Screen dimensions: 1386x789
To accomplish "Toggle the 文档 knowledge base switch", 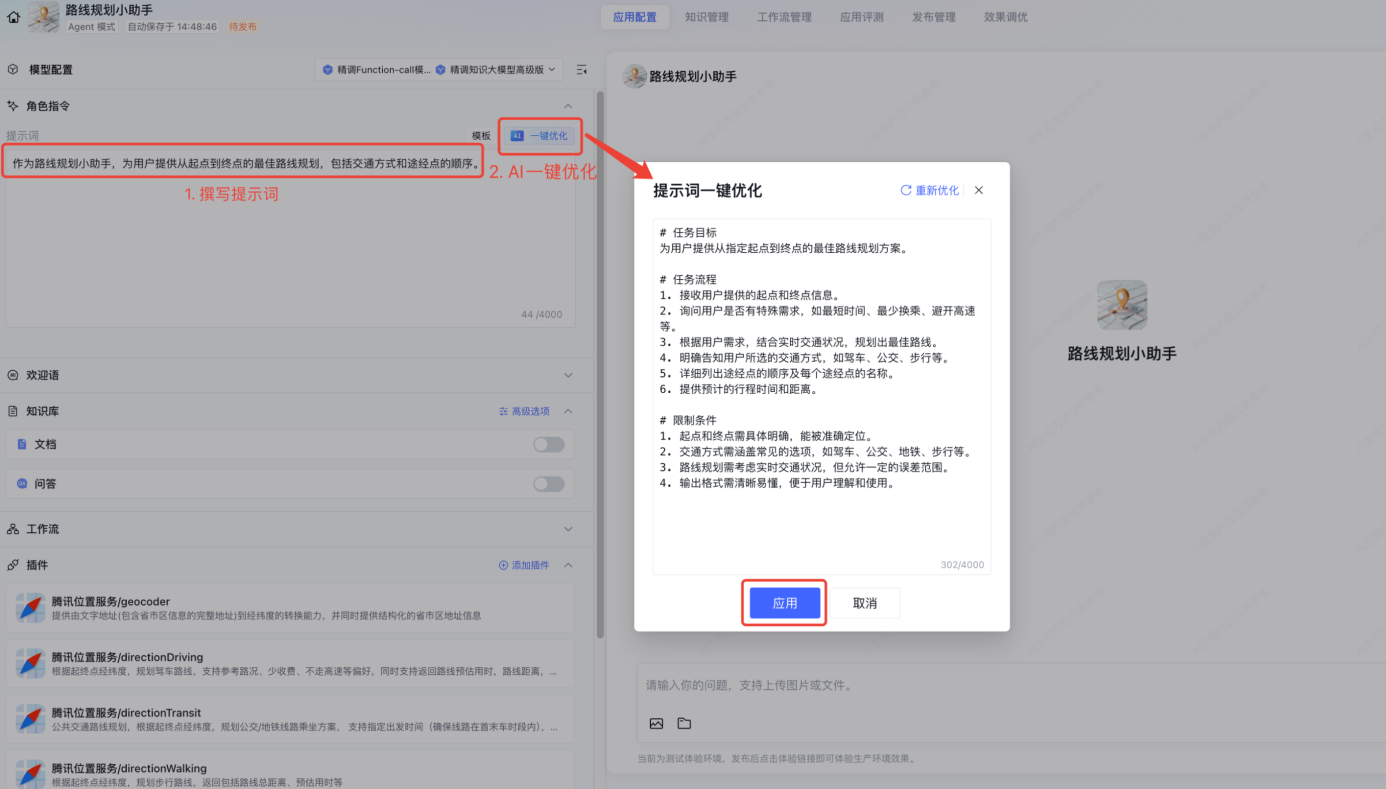I will tap(548, 444).
